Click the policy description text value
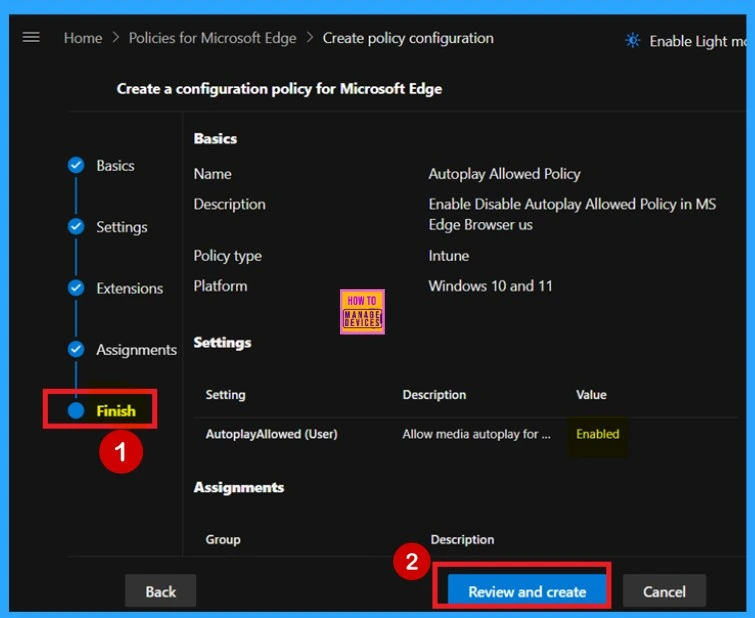This screenshot has height=618, width=755. [x=572, y=214]
